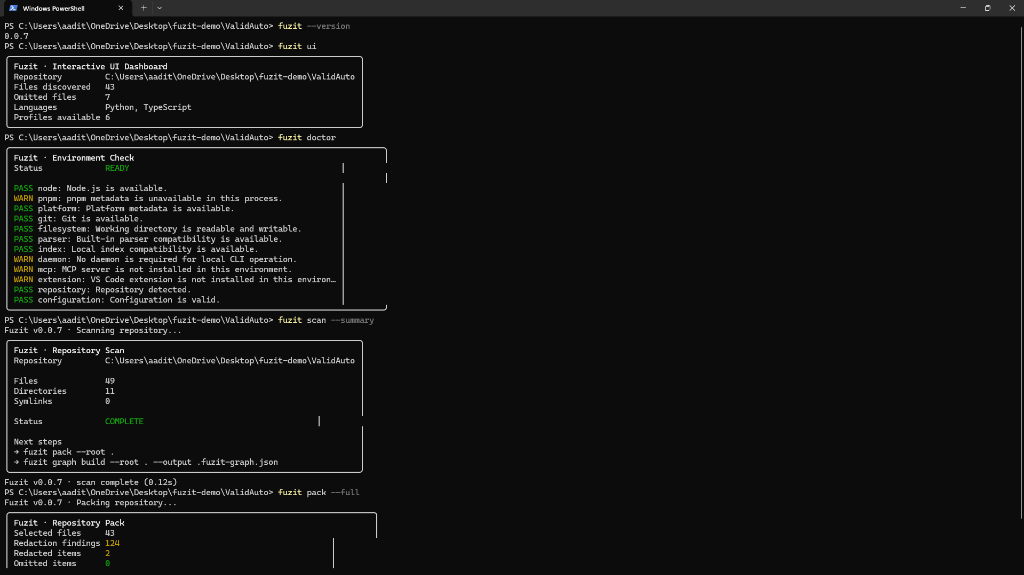Screen dimensions: 1024x575
Task: Click the Repository Scan 'Files' row
Action: (x=64, y=381)
